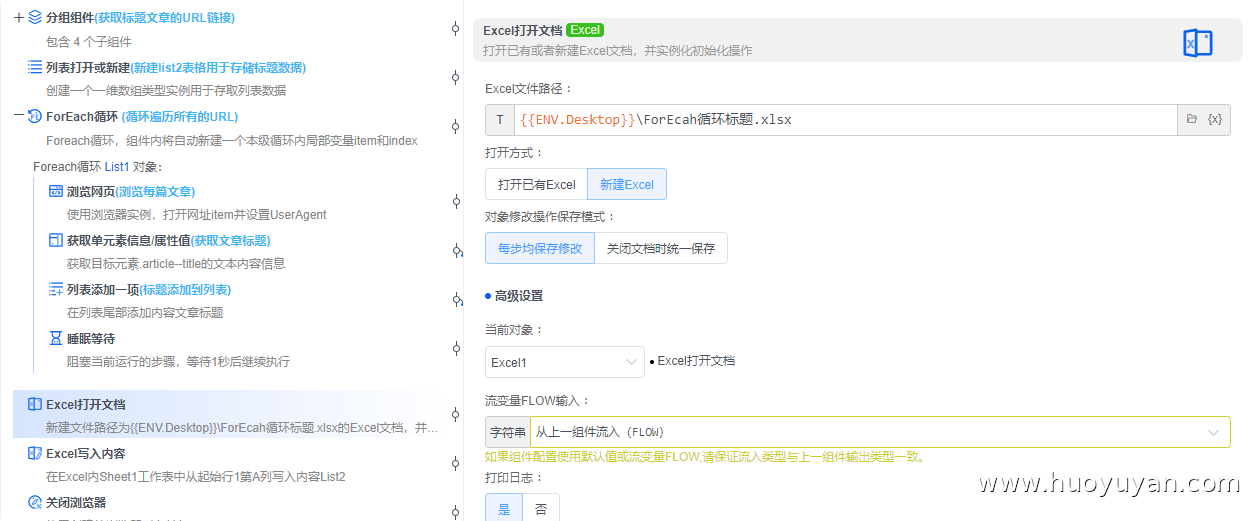Click the green Excel tag in header
This screenshot has width=1251, height=521.
point(585,30)
